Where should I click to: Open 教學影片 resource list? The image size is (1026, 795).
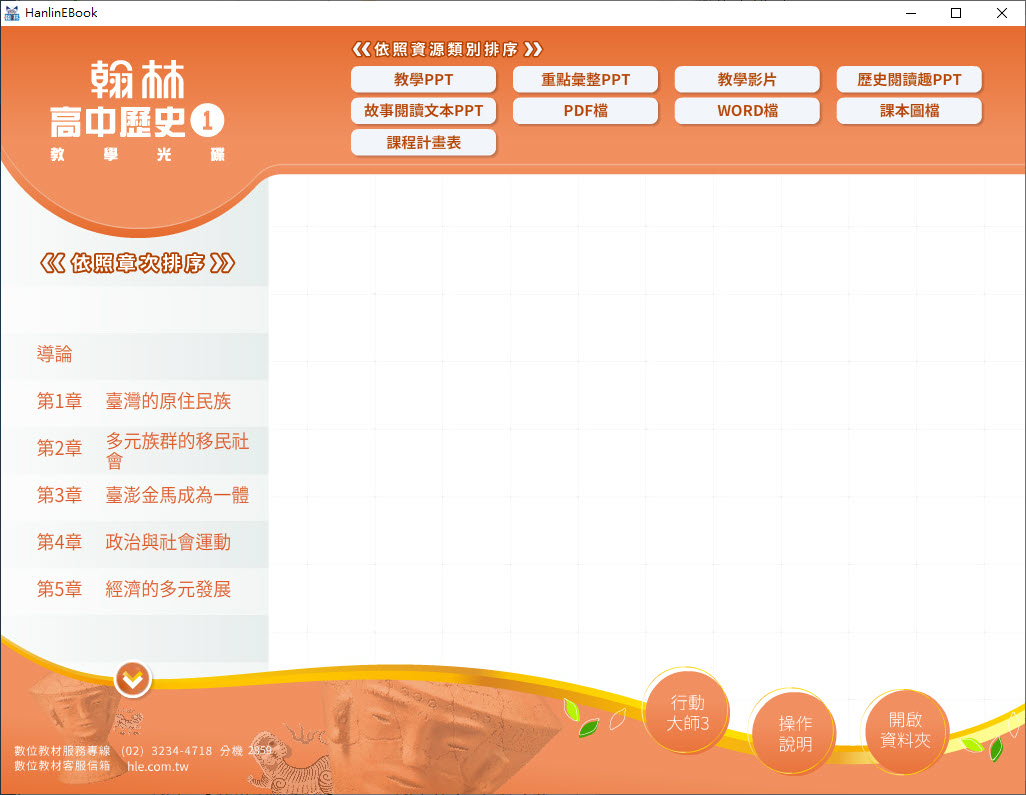(x=747, y=80)
